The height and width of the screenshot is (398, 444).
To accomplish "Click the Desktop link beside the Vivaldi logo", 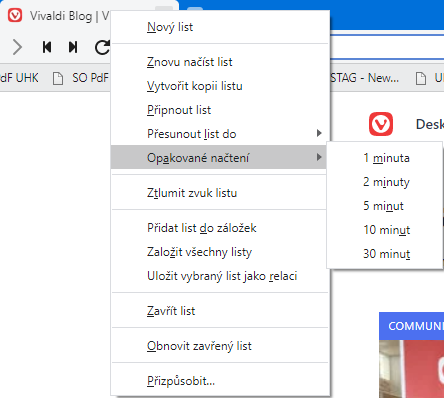I will [x=430, y=124].
